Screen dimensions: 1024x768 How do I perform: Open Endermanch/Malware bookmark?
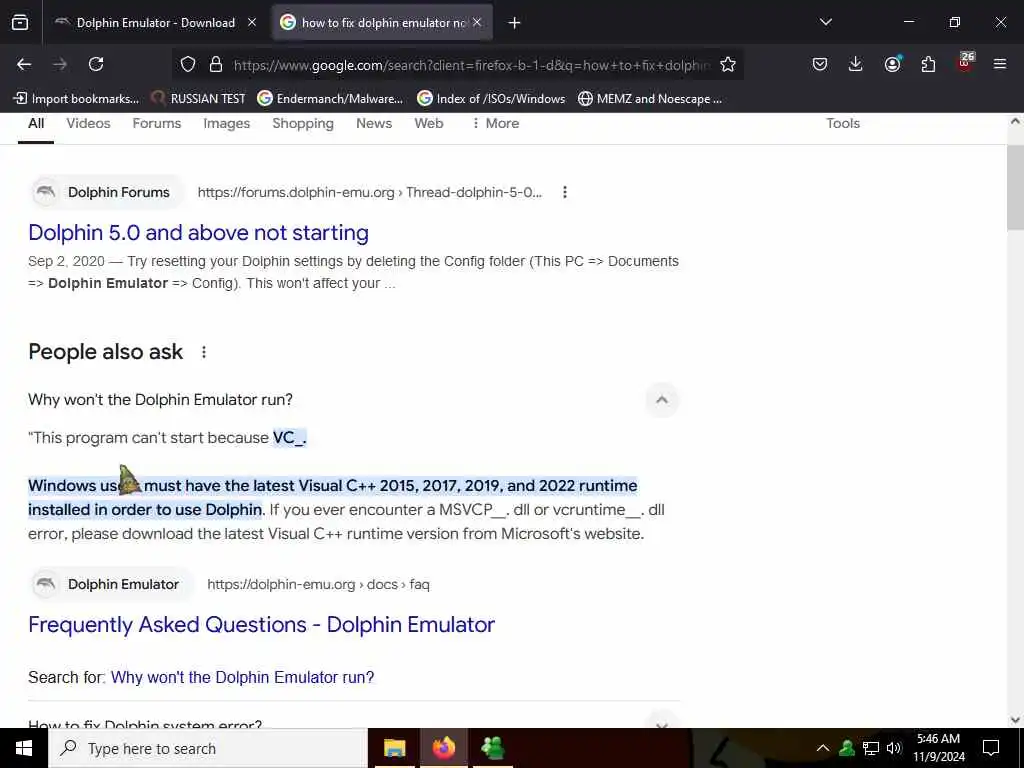click(x=330, y=99)
